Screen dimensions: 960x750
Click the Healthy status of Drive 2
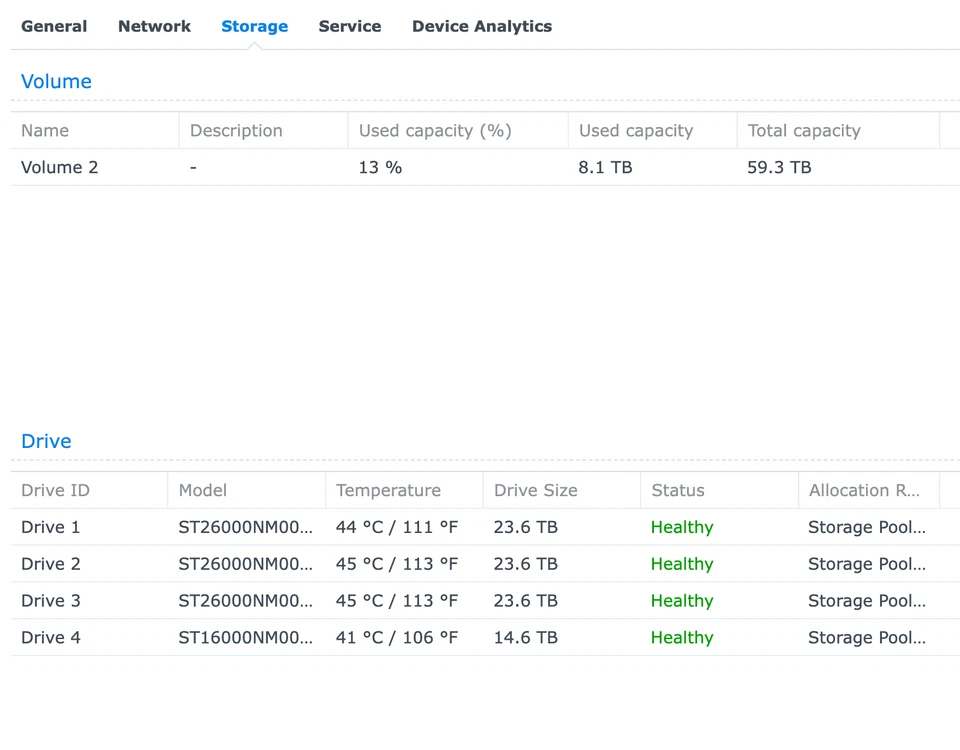[x=682, y=564]
